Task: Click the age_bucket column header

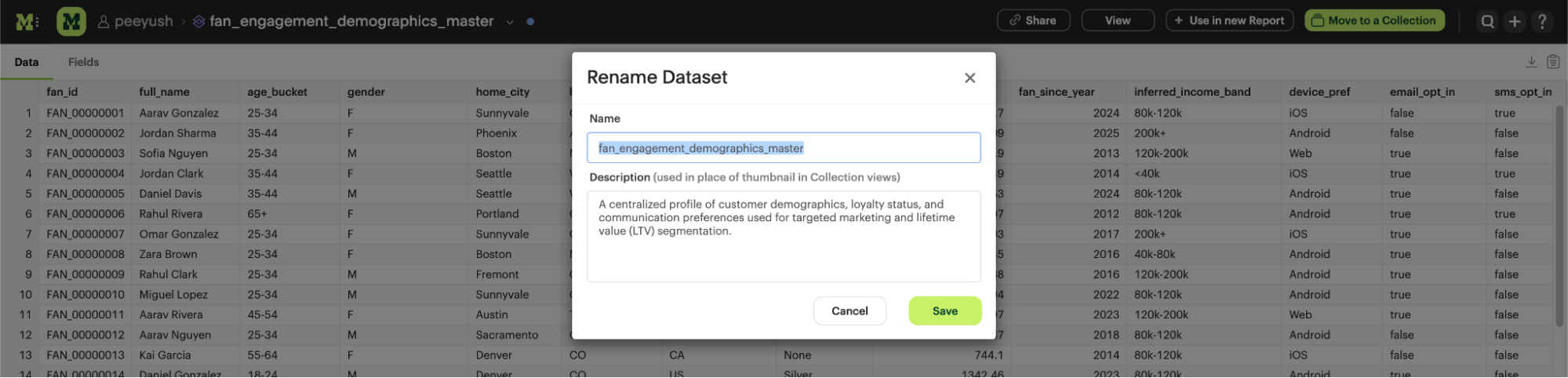Action: [x=277, y=92]
